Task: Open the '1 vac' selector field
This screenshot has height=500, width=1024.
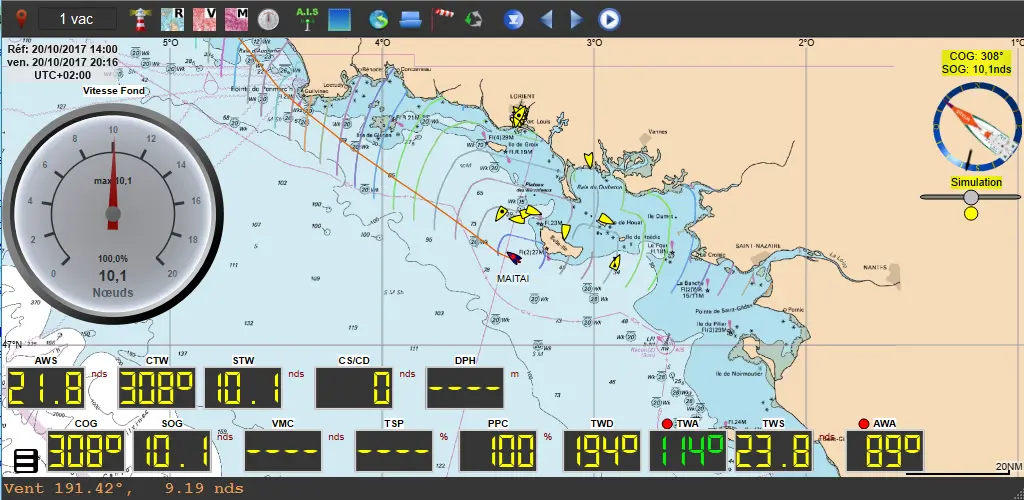Action: pos(77,19)
